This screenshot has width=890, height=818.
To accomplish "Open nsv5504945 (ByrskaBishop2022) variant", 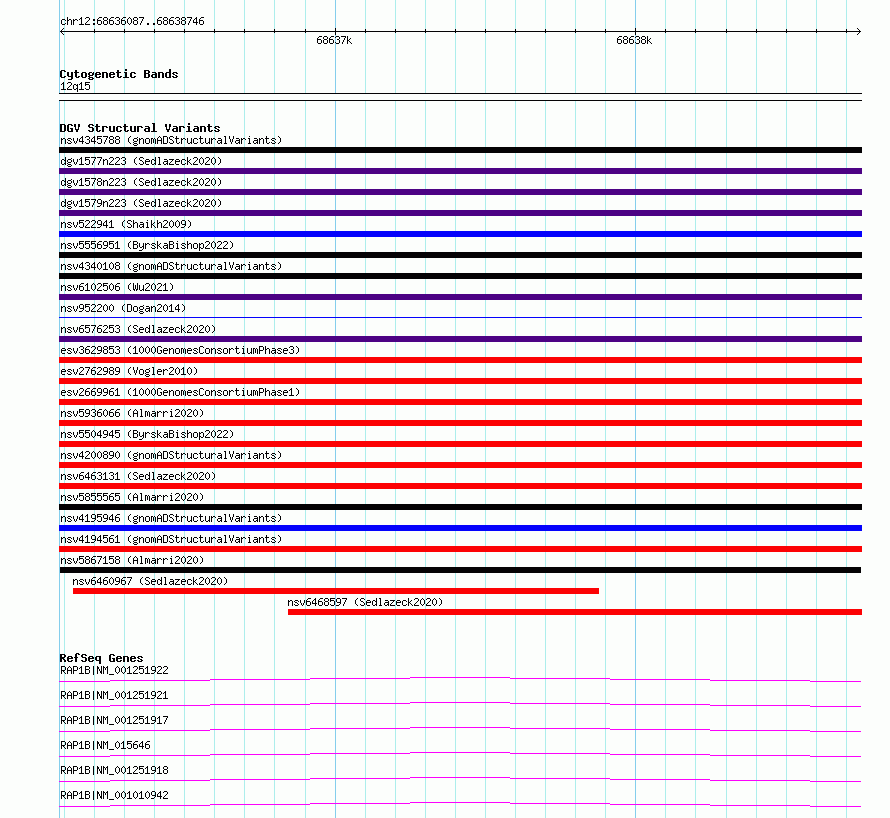I will click(147, 434).
